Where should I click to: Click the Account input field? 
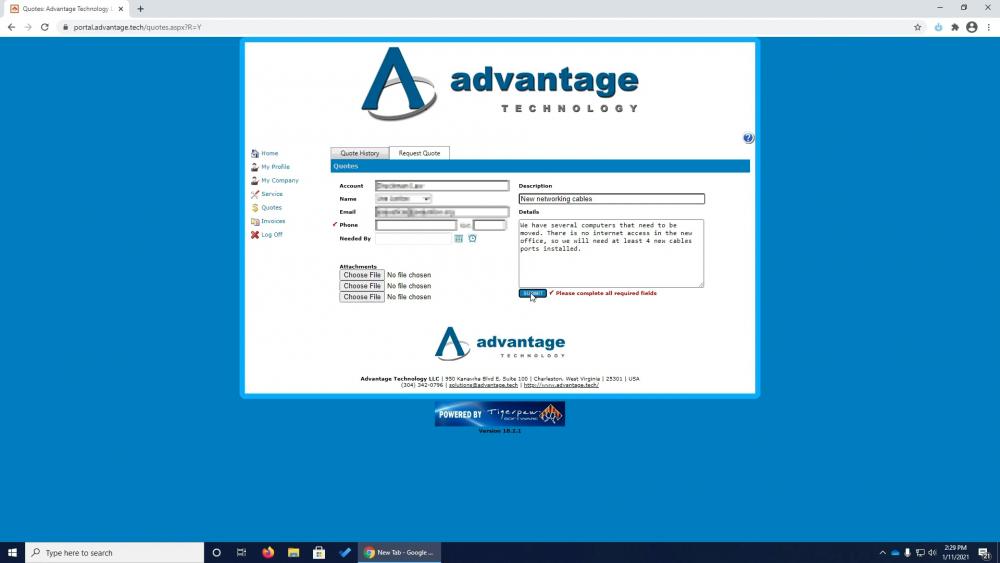(442, 186)
